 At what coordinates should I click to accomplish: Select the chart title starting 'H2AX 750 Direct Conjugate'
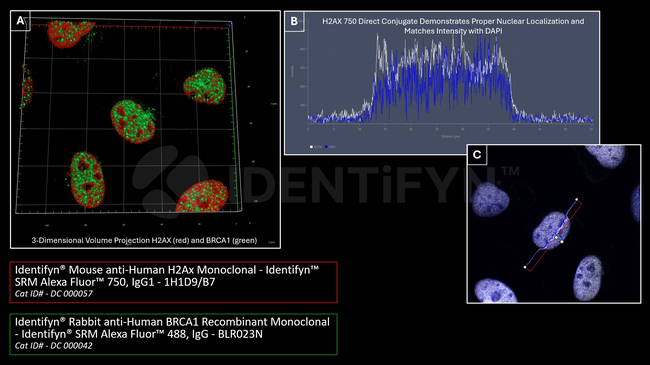click(453, 26)
